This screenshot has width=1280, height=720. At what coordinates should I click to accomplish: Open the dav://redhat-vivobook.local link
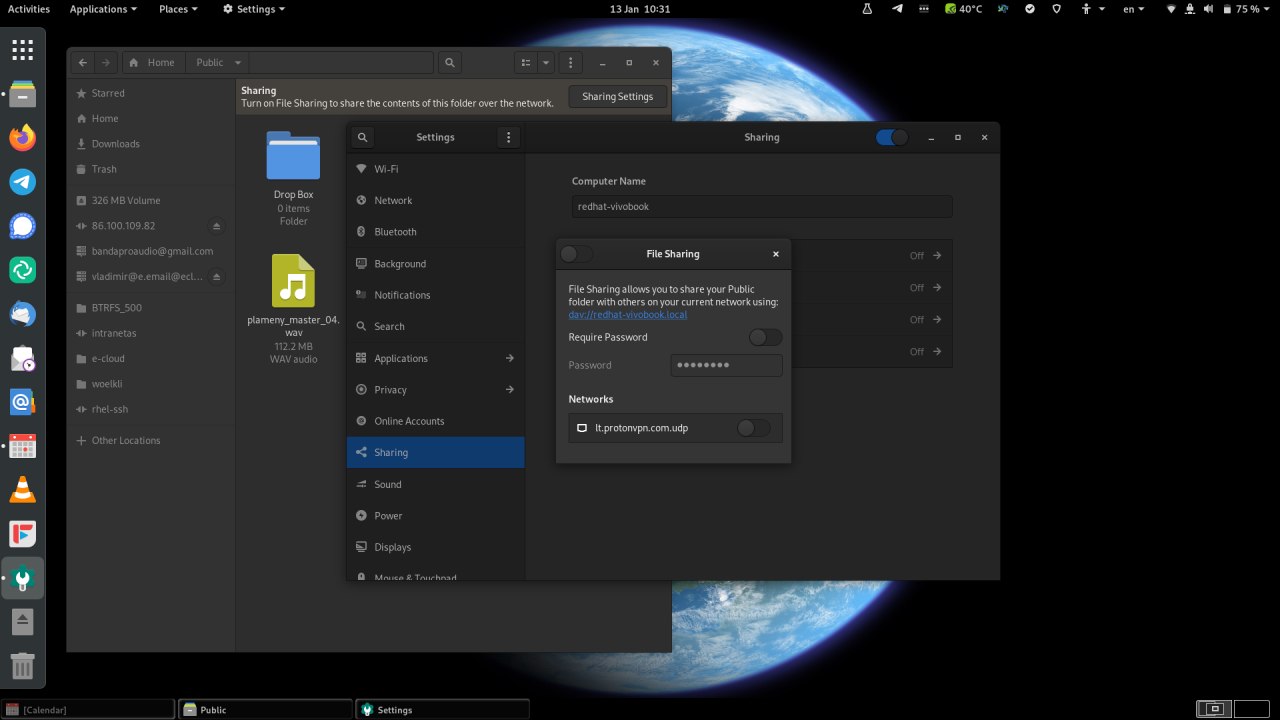pyautogui.click(x=628, y=314)
